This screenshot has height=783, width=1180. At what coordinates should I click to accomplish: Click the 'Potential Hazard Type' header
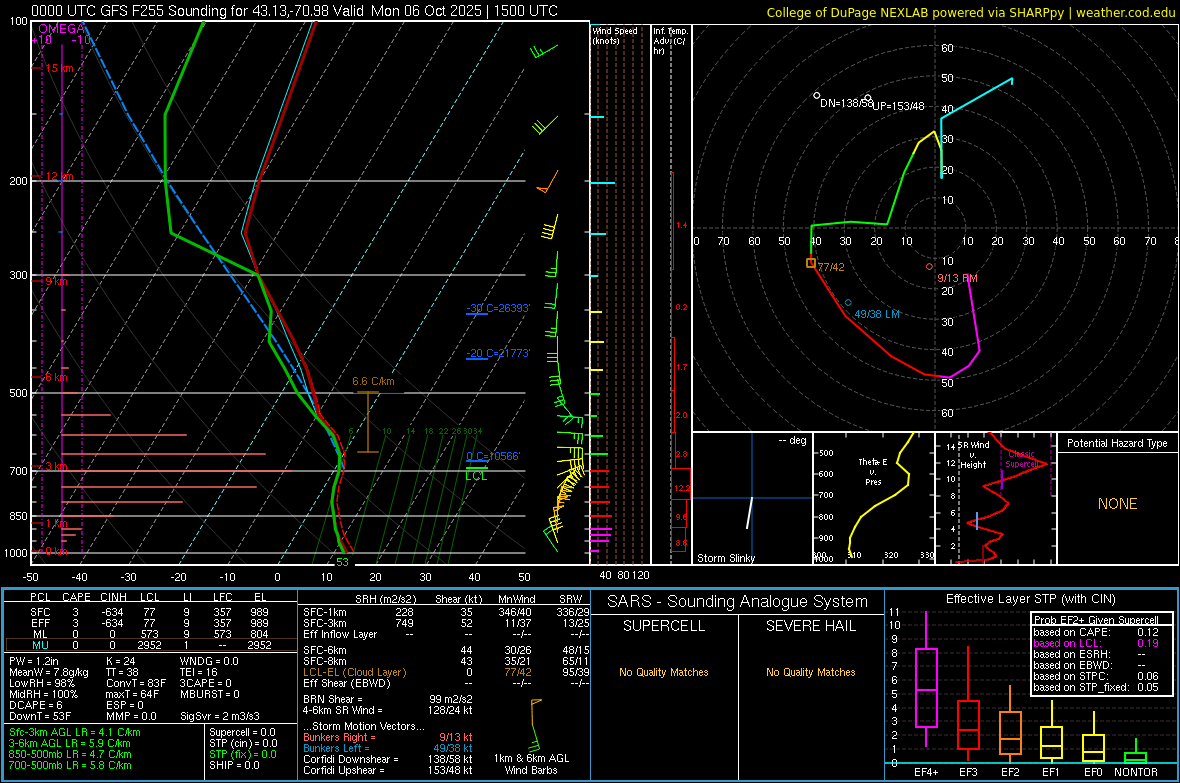(1117, 443)
